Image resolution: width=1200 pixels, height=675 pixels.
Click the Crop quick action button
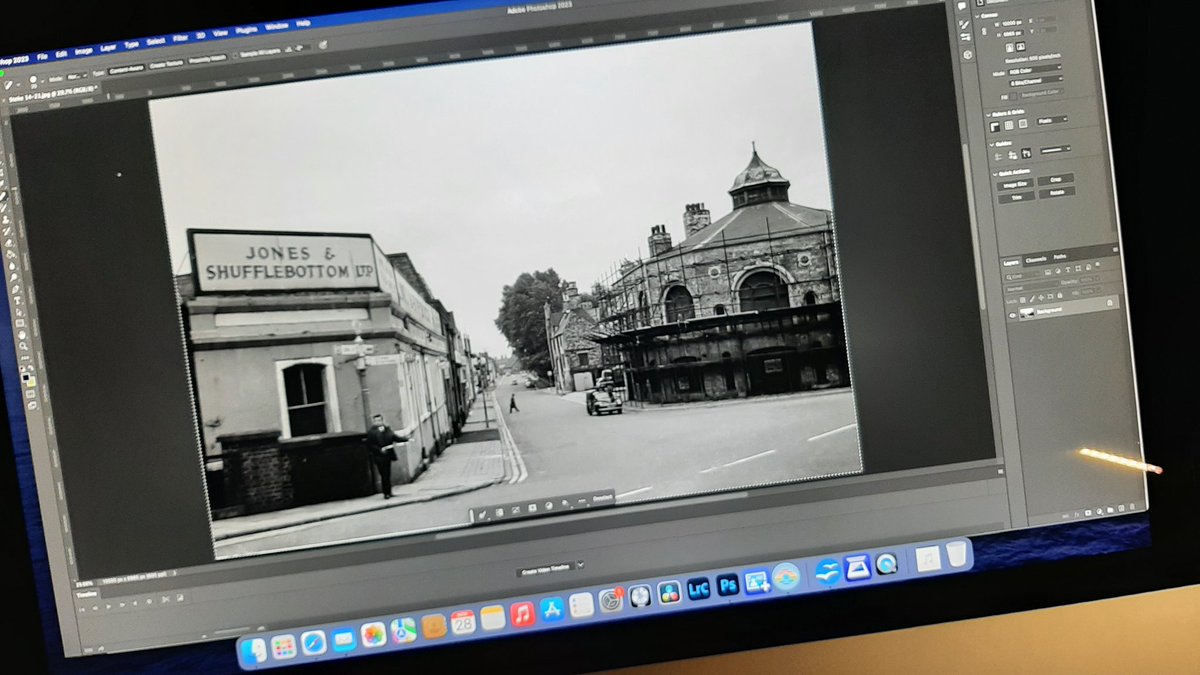[x=1056, y=179]
